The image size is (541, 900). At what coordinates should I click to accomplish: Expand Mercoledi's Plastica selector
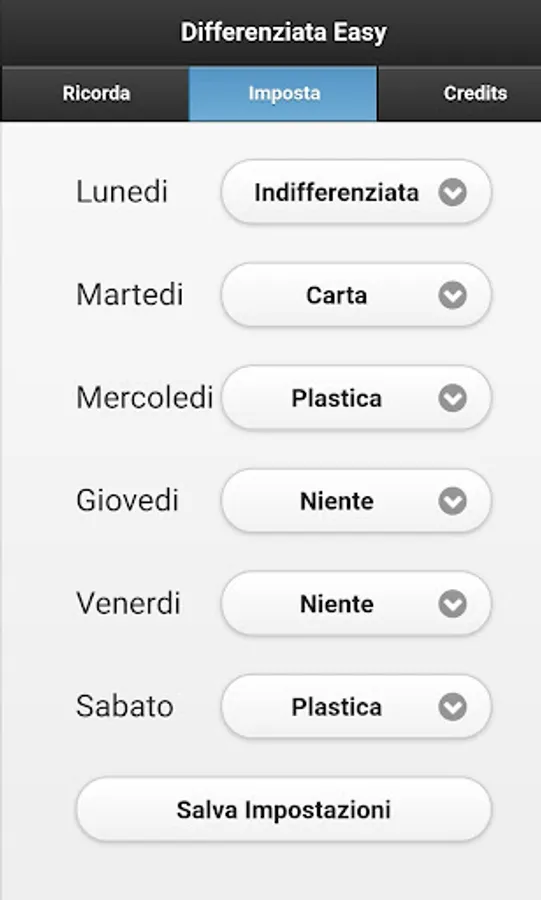point(356,398)
